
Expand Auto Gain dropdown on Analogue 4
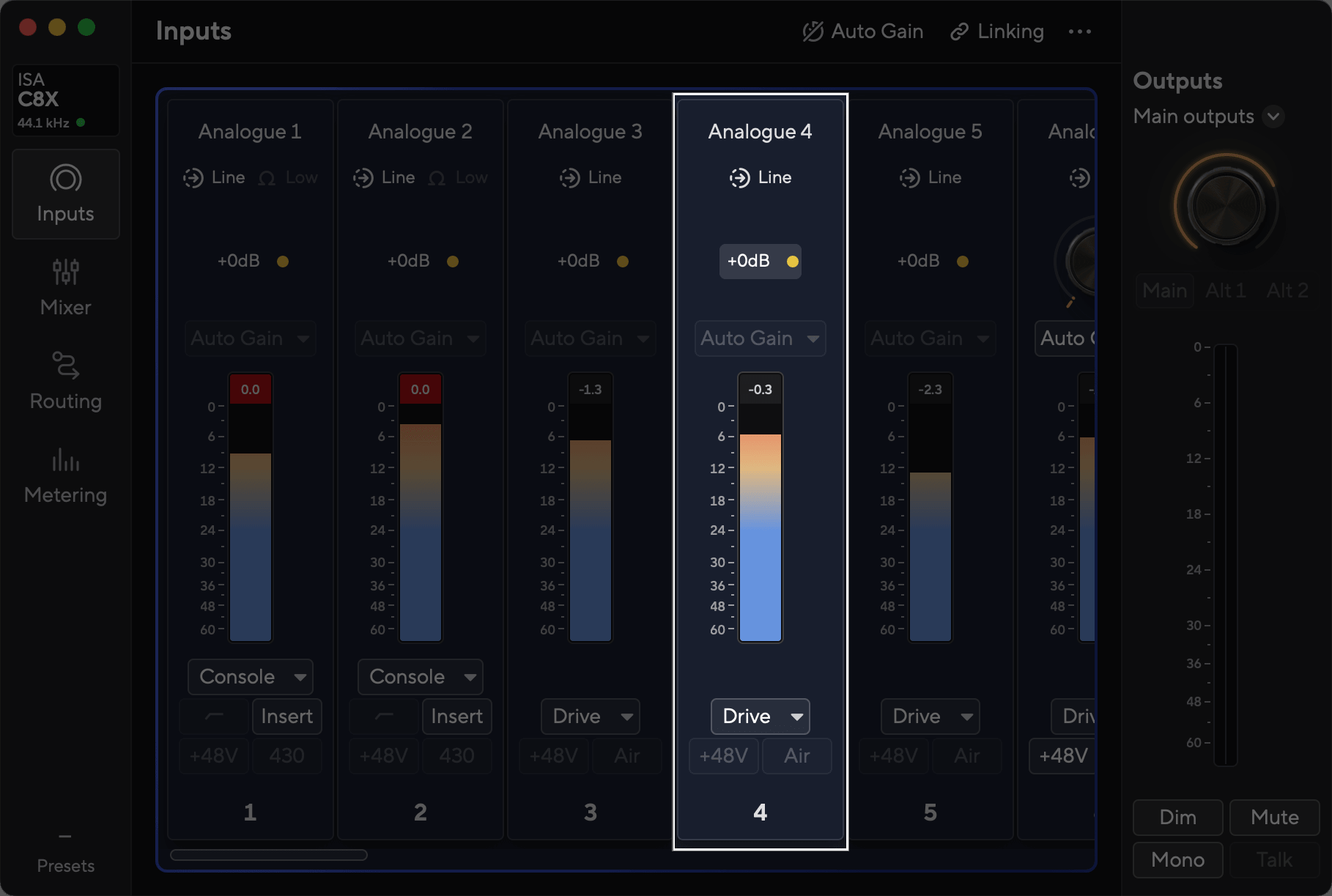coord(760,338)
